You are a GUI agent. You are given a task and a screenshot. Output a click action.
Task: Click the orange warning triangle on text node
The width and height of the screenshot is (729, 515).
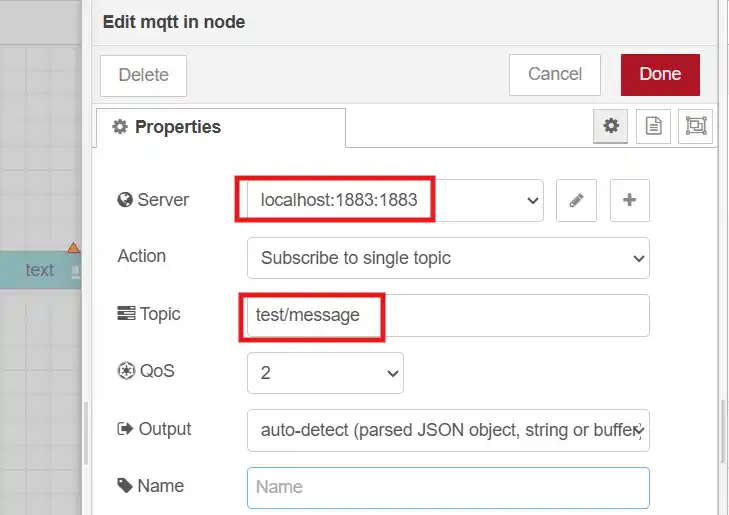click(73, 247)
